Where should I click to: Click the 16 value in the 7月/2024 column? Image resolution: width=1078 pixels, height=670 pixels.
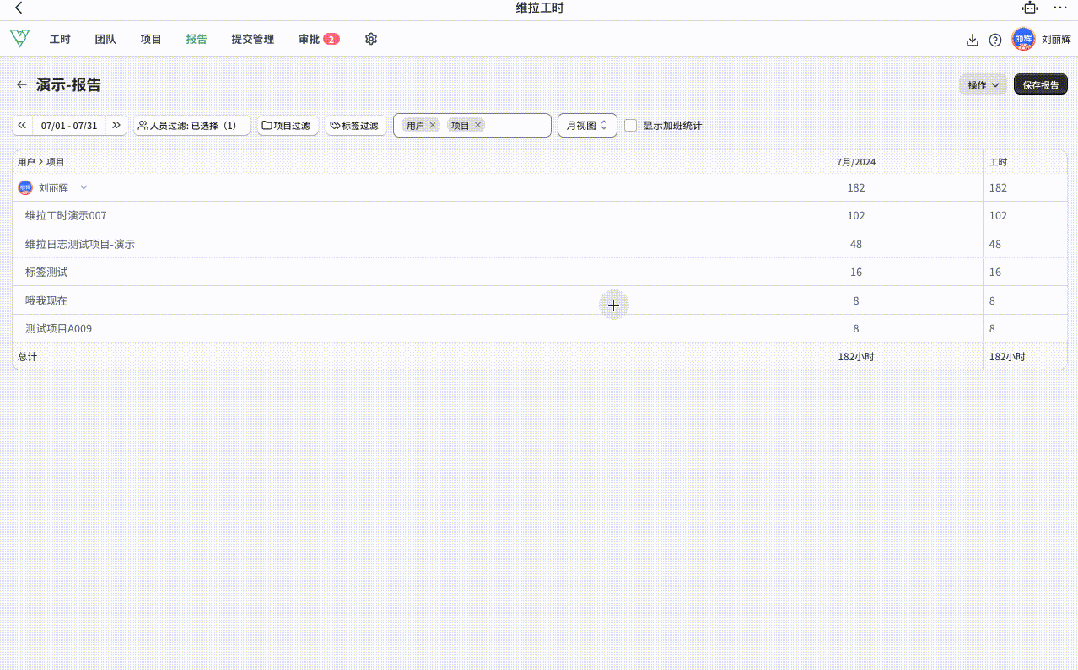pos(856,271)
